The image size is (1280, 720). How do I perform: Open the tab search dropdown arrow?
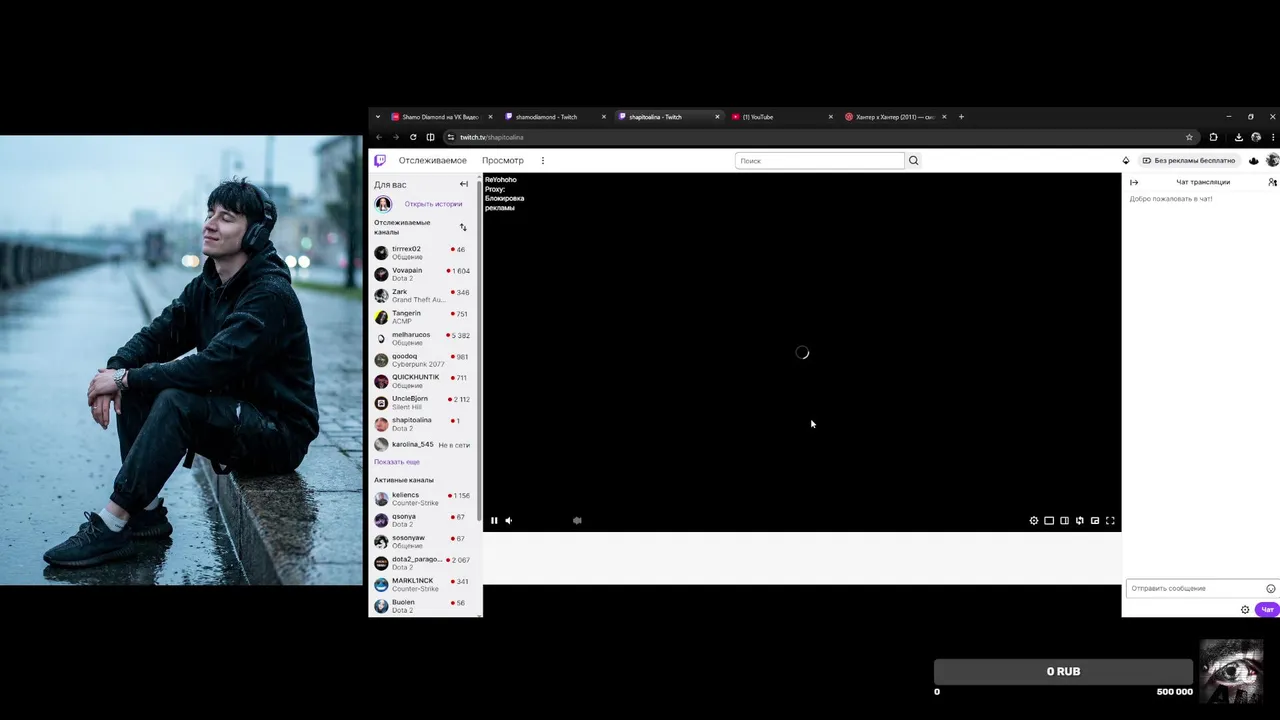pyautogui.click(x=377, y=117)
